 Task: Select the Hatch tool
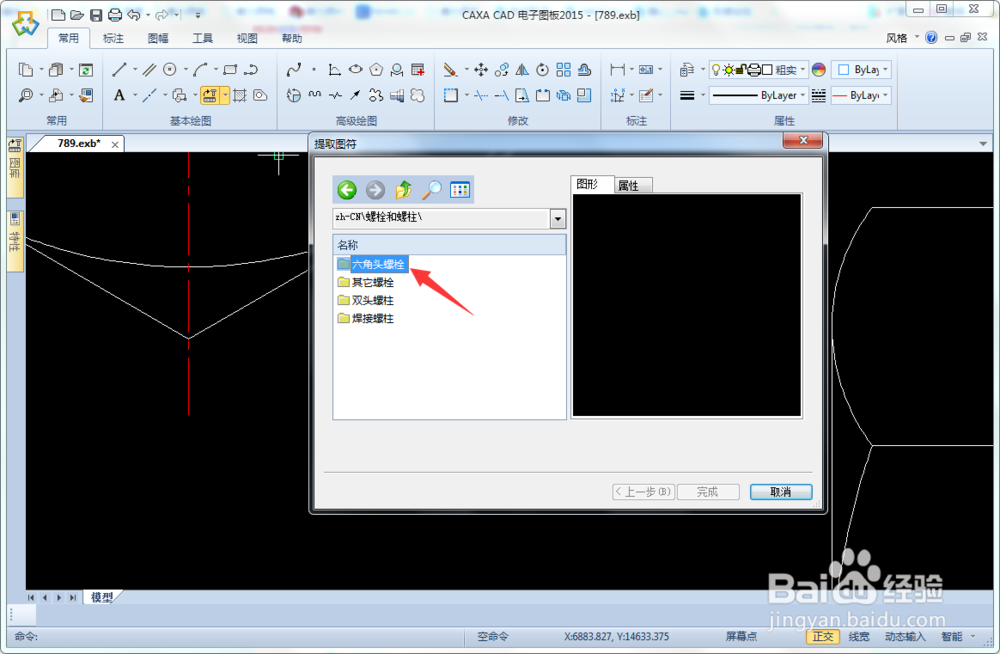pos(240,96)
